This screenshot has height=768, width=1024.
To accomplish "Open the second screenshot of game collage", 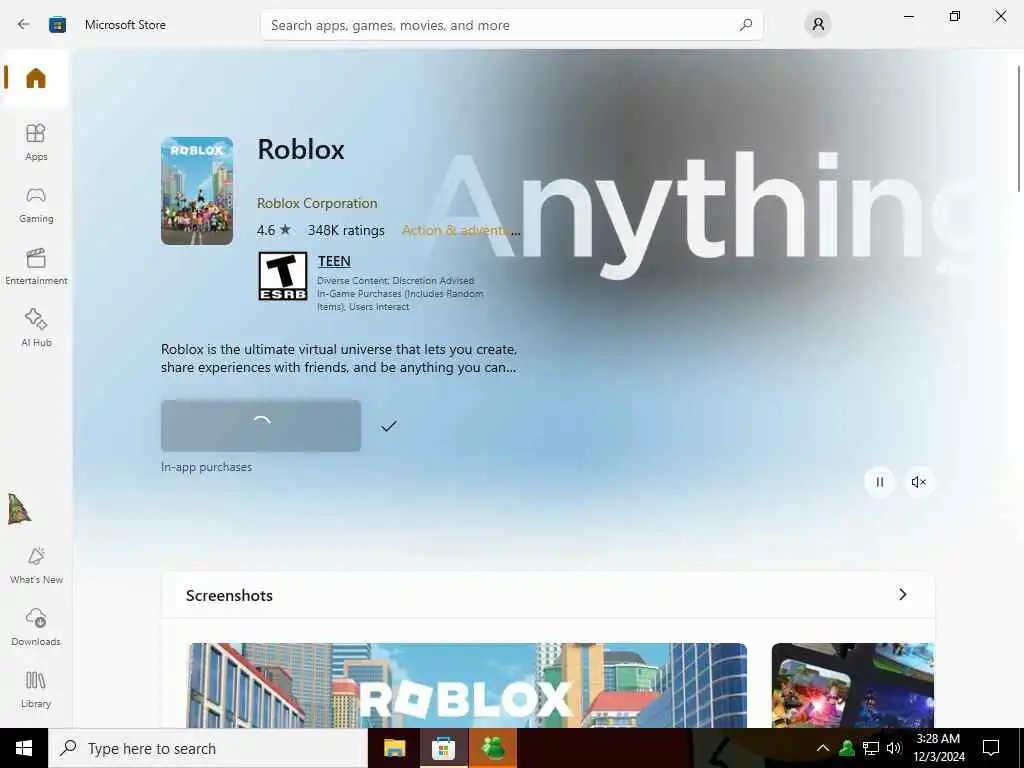I will tap(853, 685).
